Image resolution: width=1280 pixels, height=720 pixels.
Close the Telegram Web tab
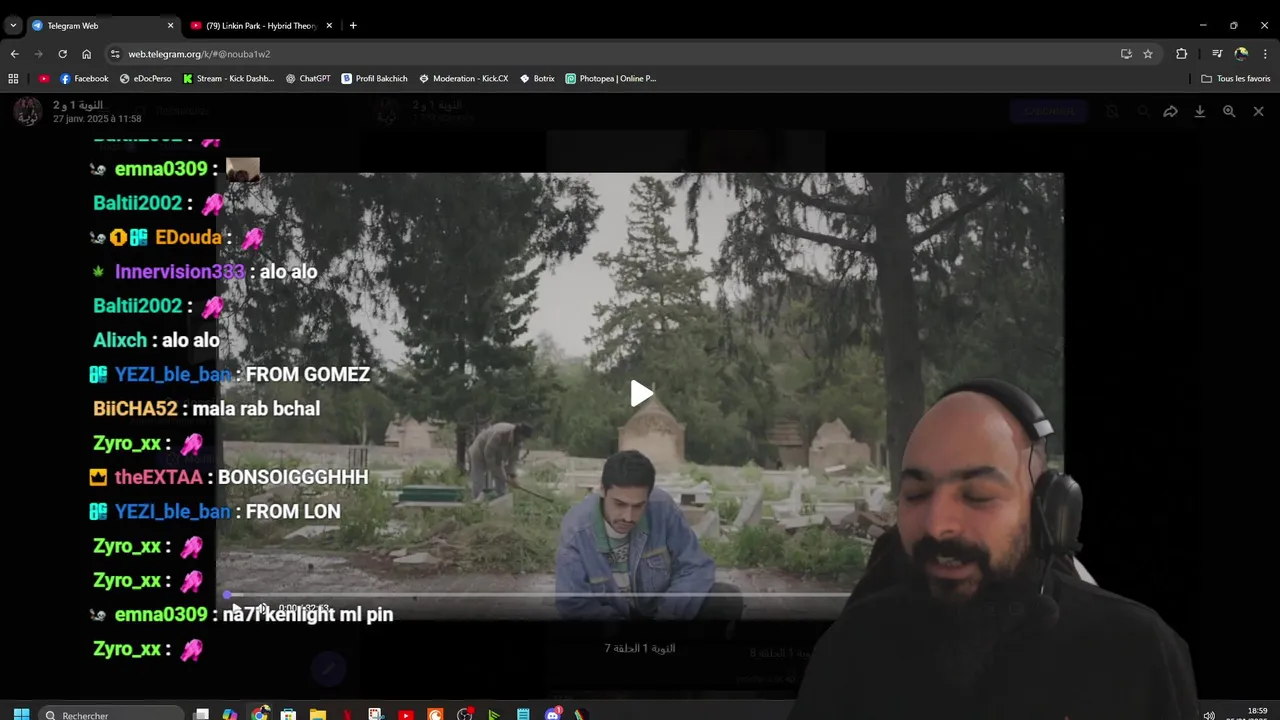(170, 25)
